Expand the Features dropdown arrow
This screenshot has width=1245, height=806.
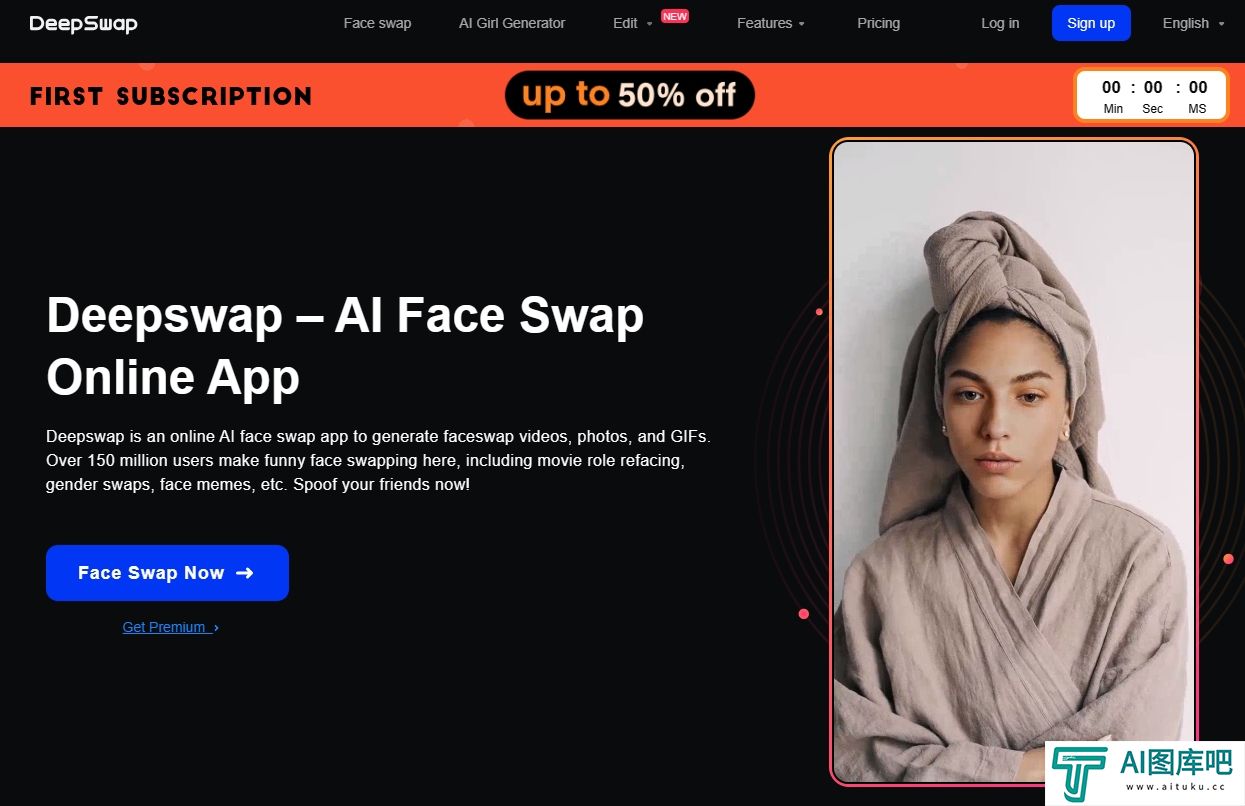click(x=802, y=24)
